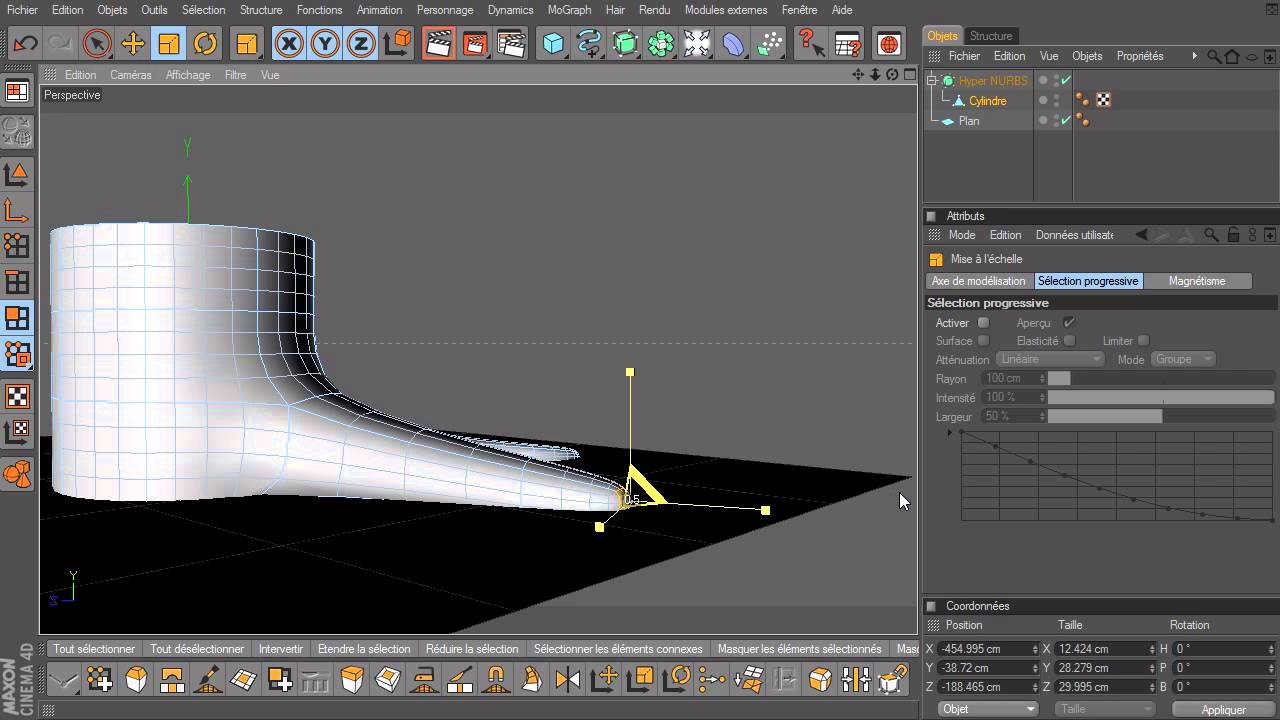The image size is (1280, 720).
Task: Open the array modeling objects icon
Action: pyautogui.click(x=661, y=43)
